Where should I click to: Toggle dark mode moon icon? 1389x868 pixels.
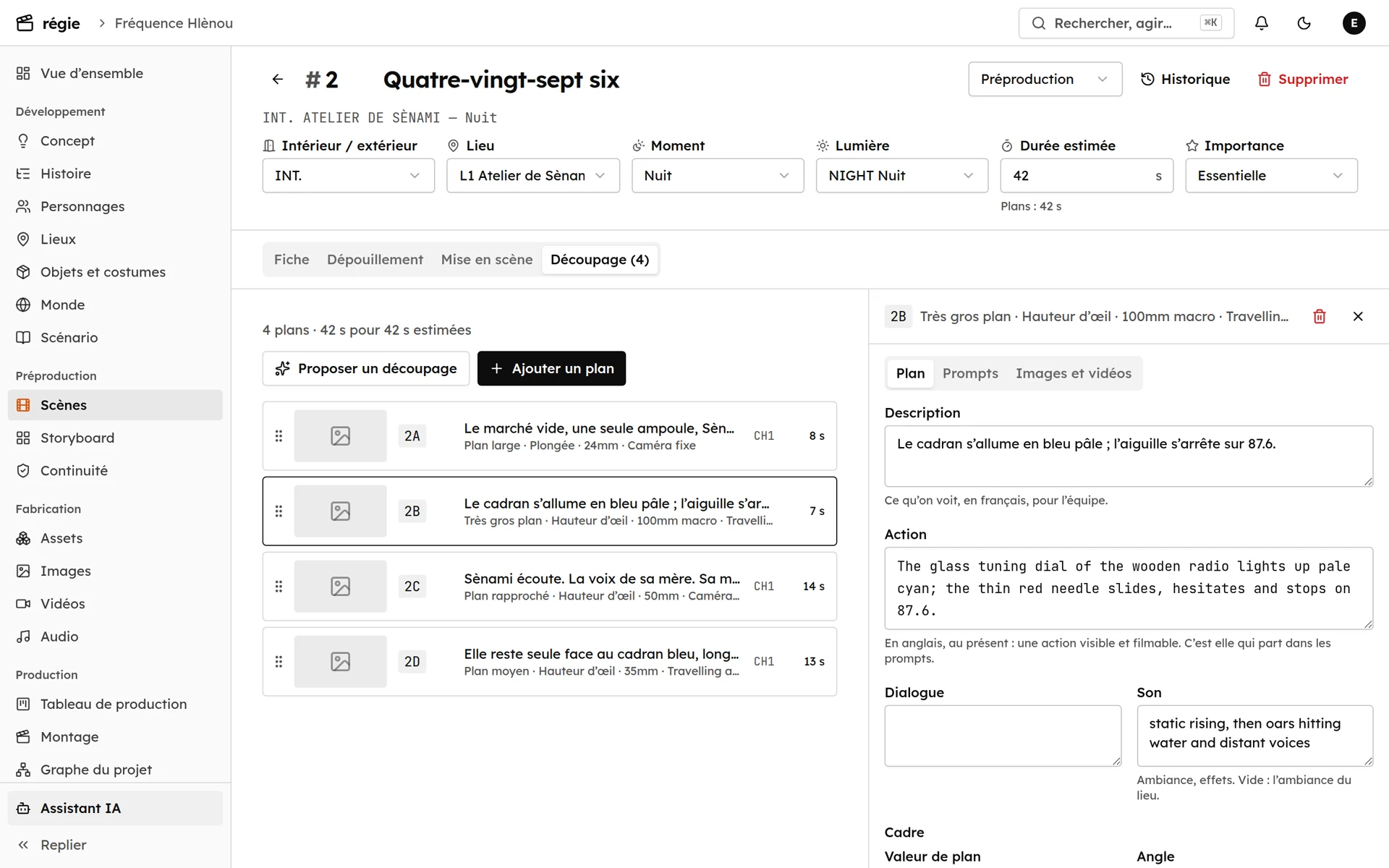coord(1304,23)
